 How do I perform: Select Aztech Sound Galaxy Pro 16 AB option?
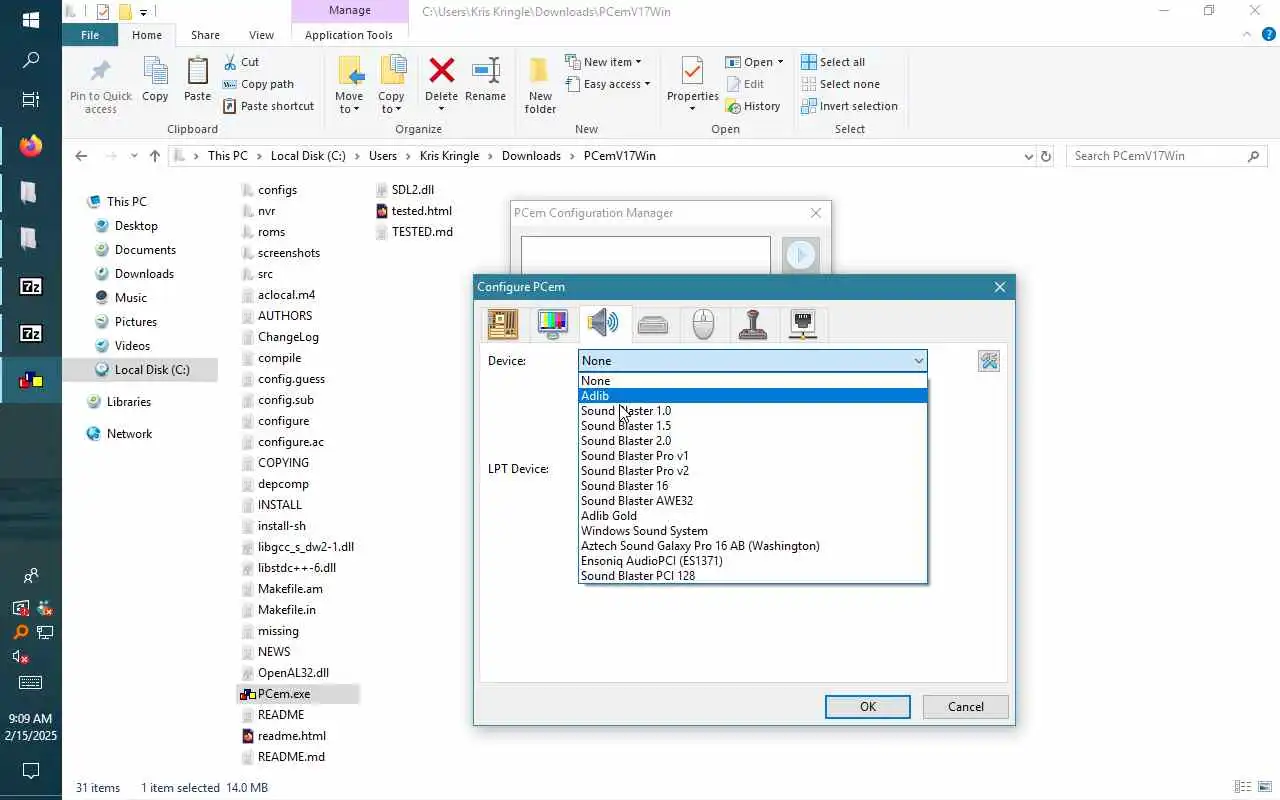click(x=753, y=546)
